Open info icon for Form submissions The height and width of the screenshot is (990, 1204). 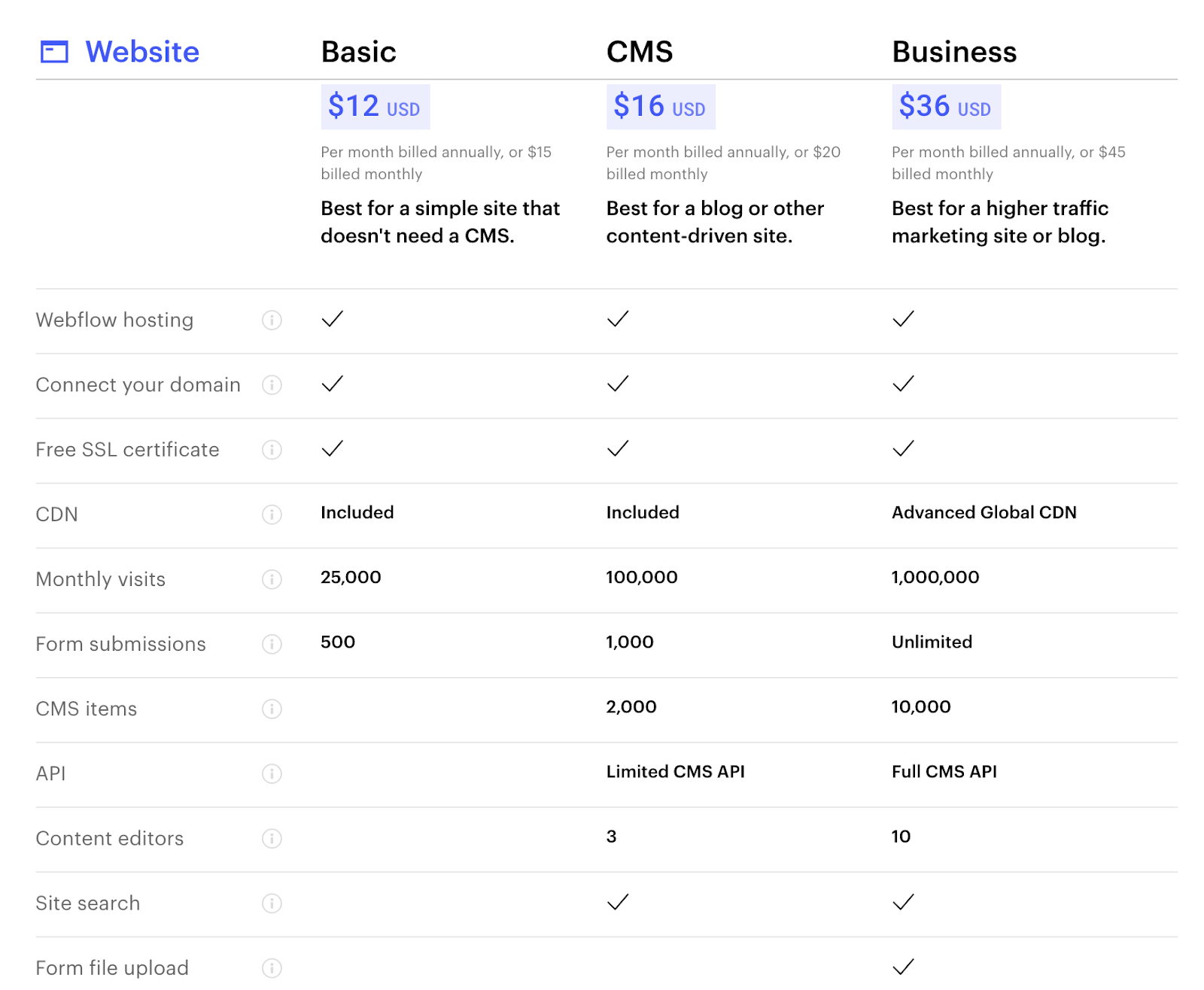click(272, 644)
